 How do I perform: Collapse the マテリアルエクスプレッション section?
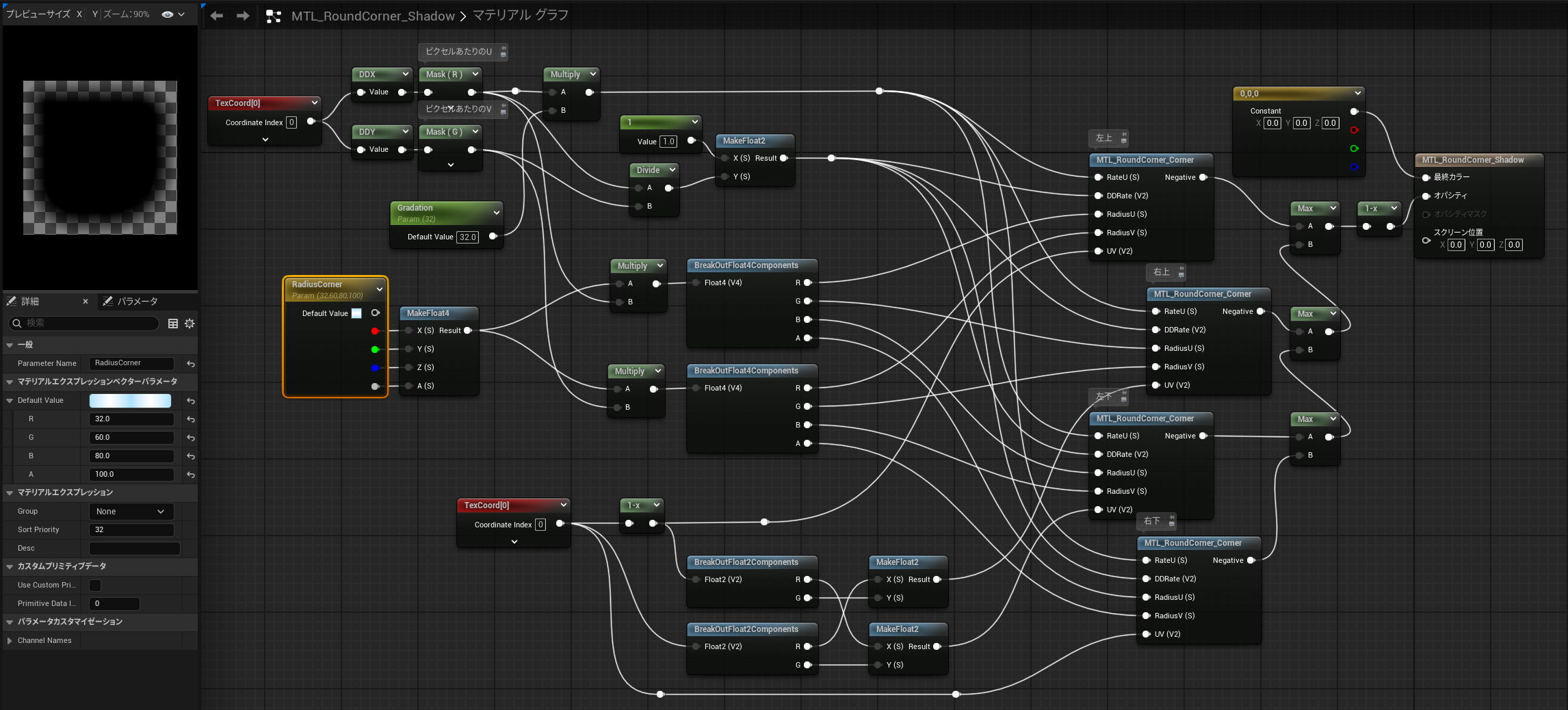[10, 493]
